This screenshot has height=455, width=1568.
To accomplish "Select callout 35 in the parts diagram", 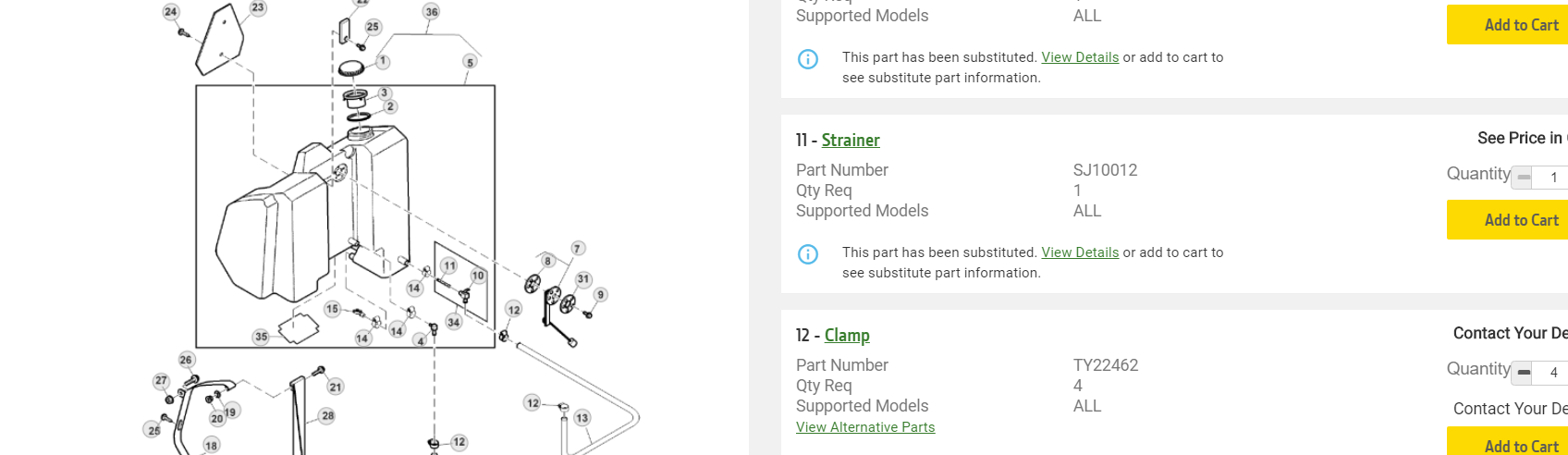I will [262, 337].
